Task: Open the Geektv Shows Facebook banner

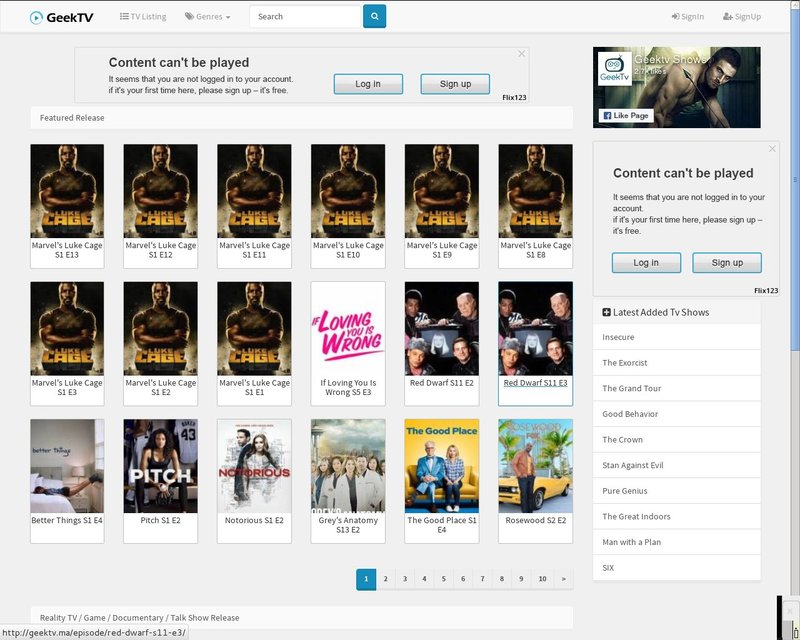Action: tap(677, 87)
